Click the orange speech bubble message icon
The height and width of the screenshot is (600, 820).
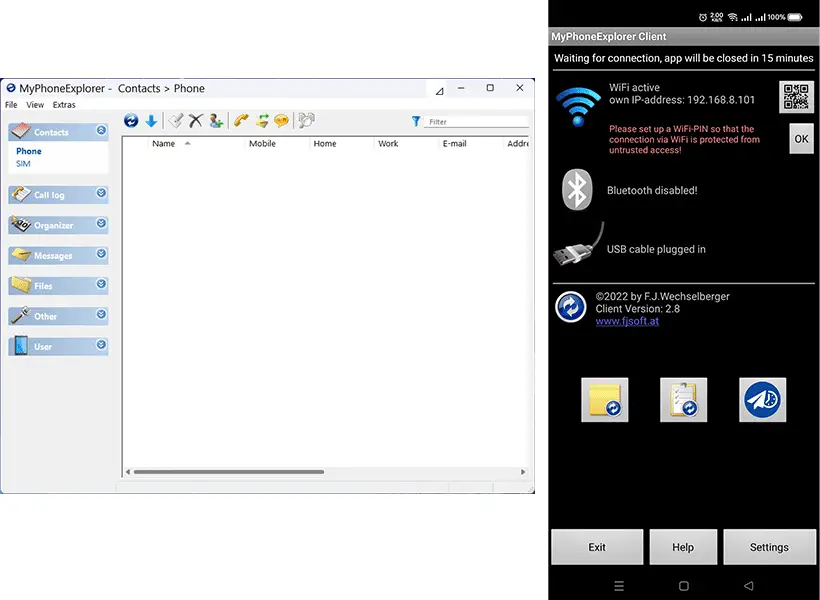(281, 121)
